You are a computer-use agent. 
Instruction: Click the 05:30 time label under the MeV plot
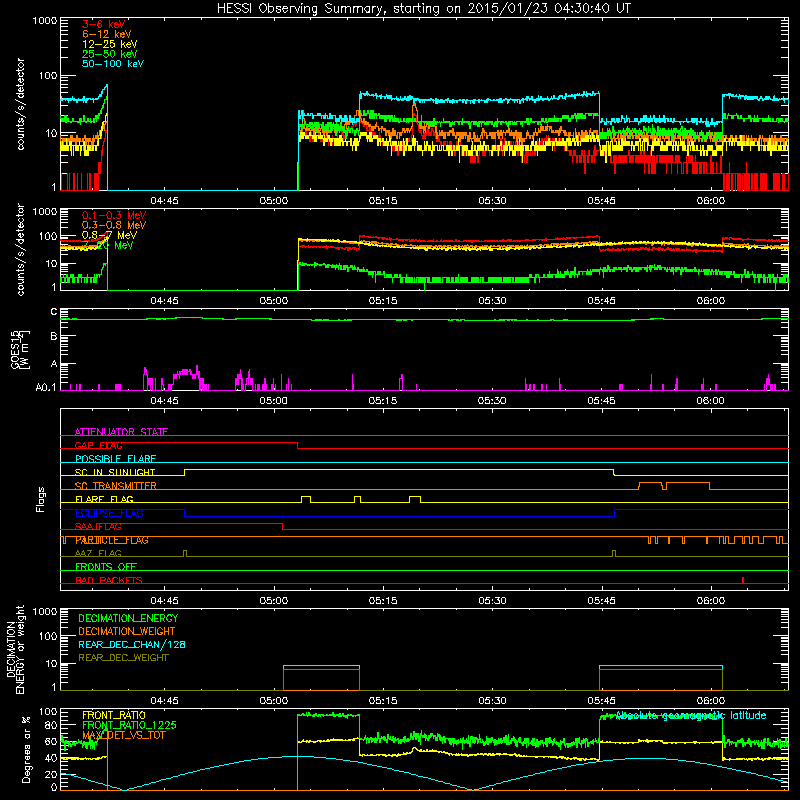pyautogui.click(x=492, y=301)
